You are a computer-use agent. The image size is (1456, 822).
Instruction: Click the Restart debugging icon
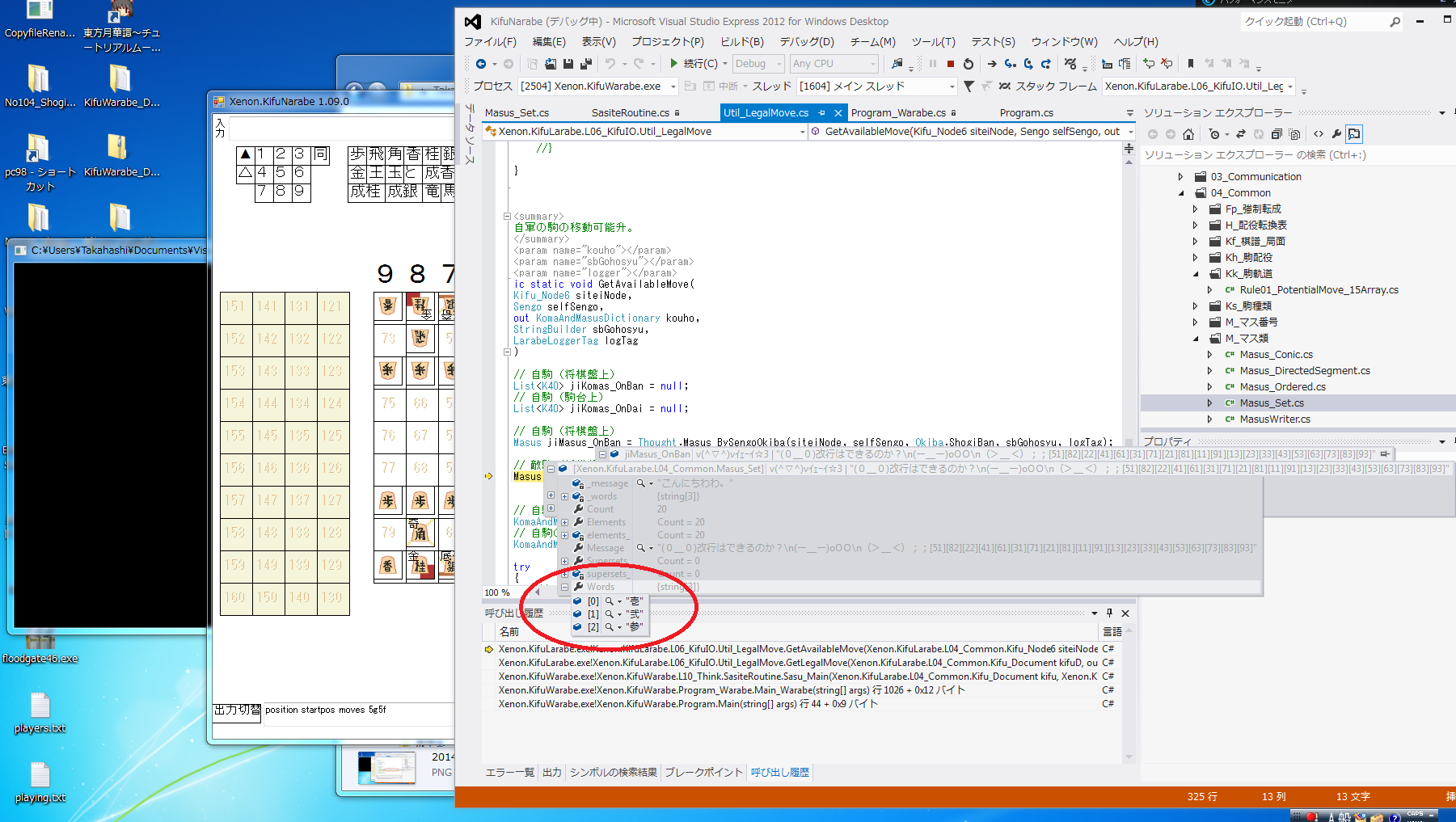(969, 64)
